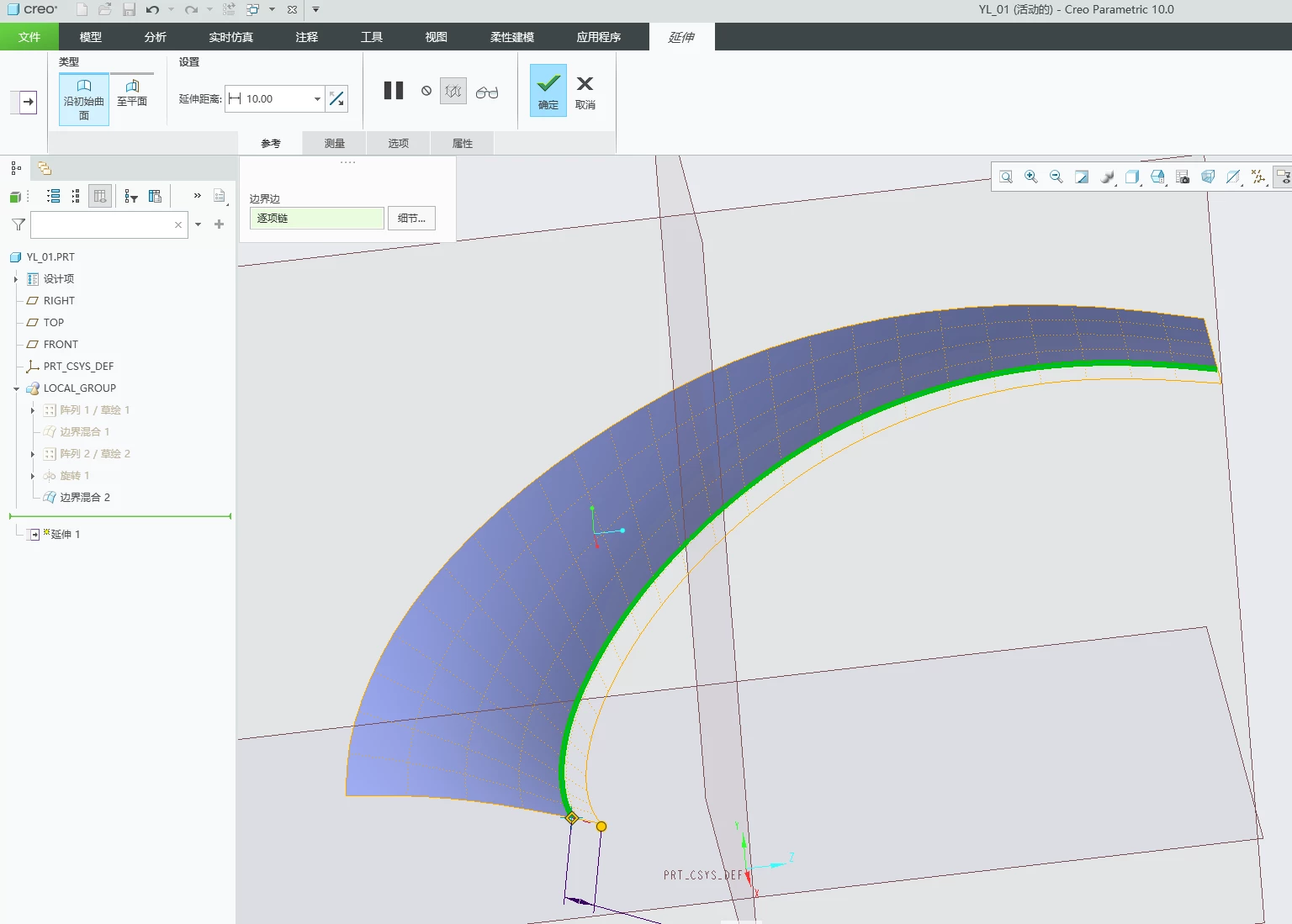Click the 延伸距离 value field
This screenshot has width=1292, height=924.
274,98
